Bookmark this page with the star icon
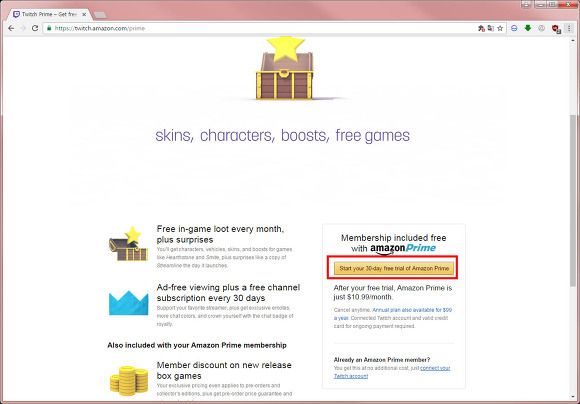This screenshot has width=580, height=404. [500, 28]
